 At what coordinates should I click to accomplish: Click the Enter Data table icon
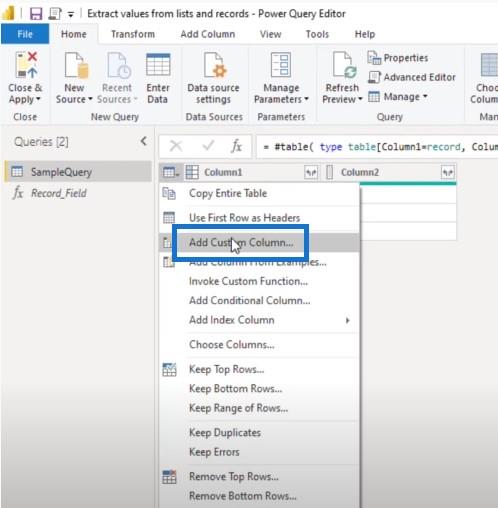pos(158,65)
